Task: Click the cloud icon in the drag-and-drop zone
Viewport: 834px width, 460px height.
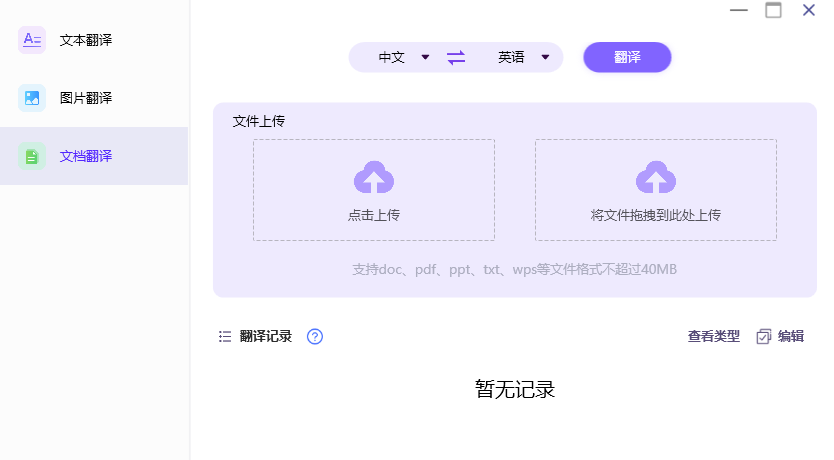Action: coord(656,178)
